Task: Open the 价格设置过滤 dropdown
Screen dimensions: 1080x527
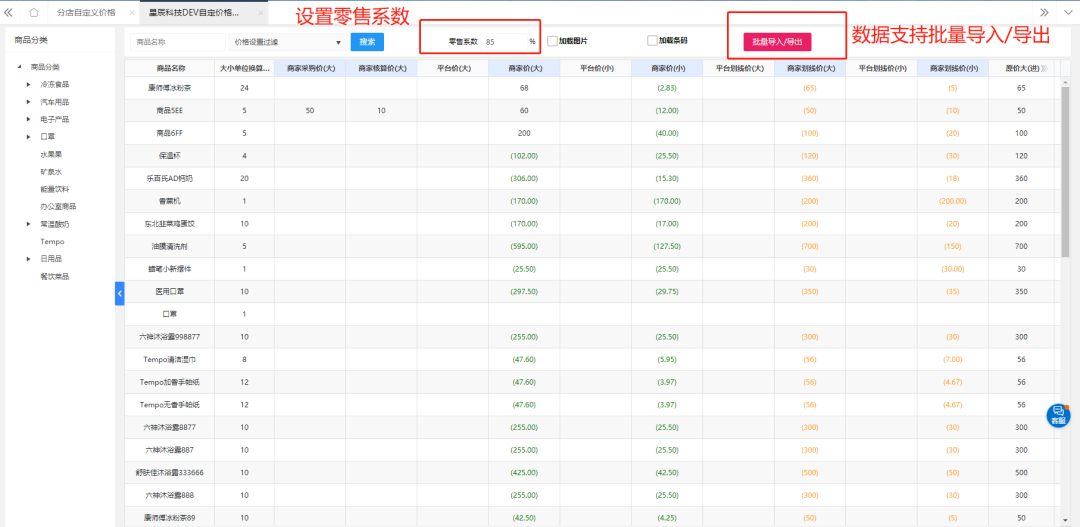Action: click(287, 42)
